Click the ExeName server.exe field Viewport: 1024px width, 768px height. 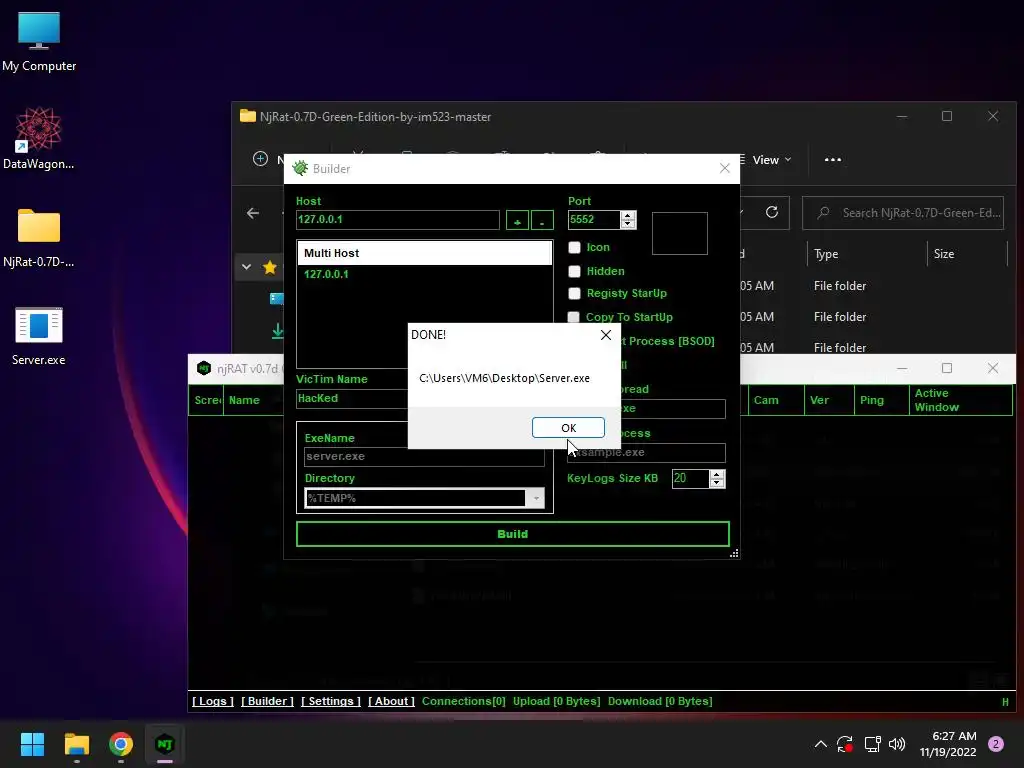pyautogui.click(x=424, y=456)
